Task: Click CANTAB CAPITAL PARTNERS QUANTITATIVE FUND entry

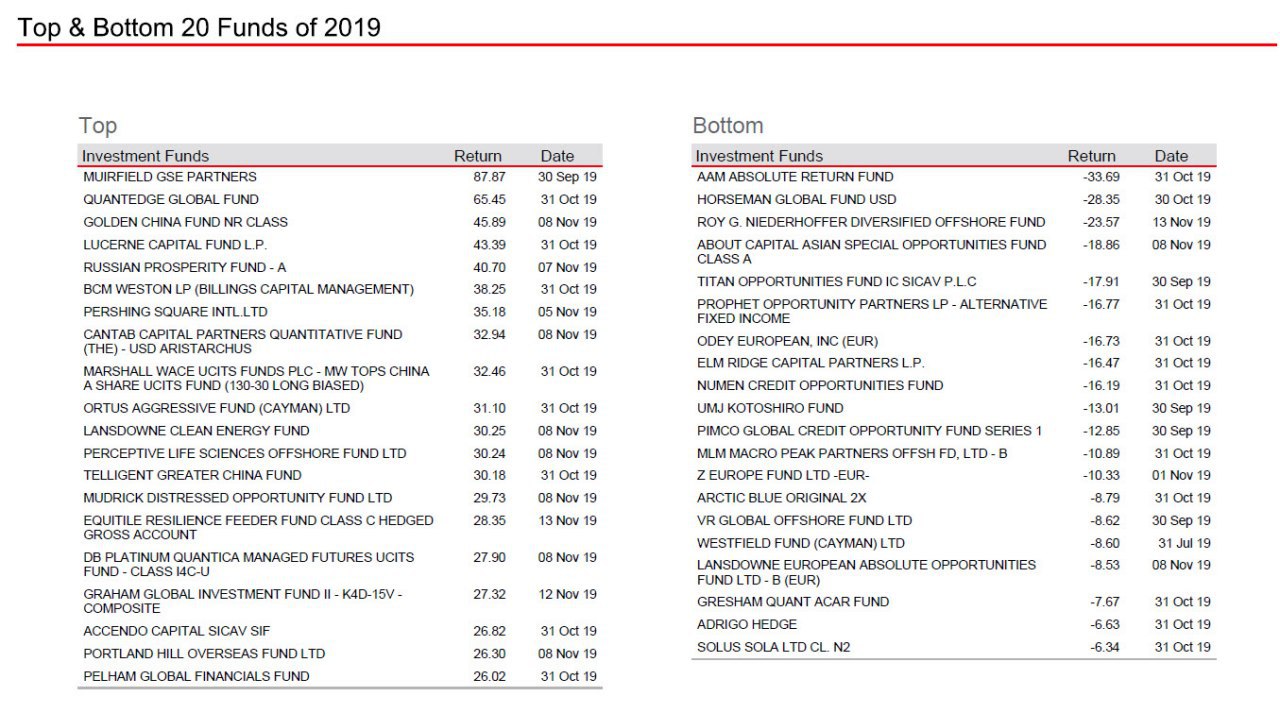Action: [243, 341]
